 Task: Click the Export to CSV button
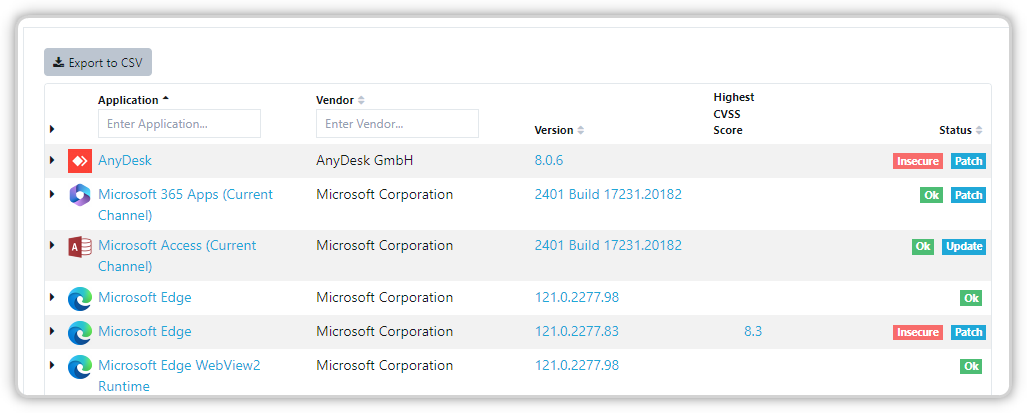[98, 62]
